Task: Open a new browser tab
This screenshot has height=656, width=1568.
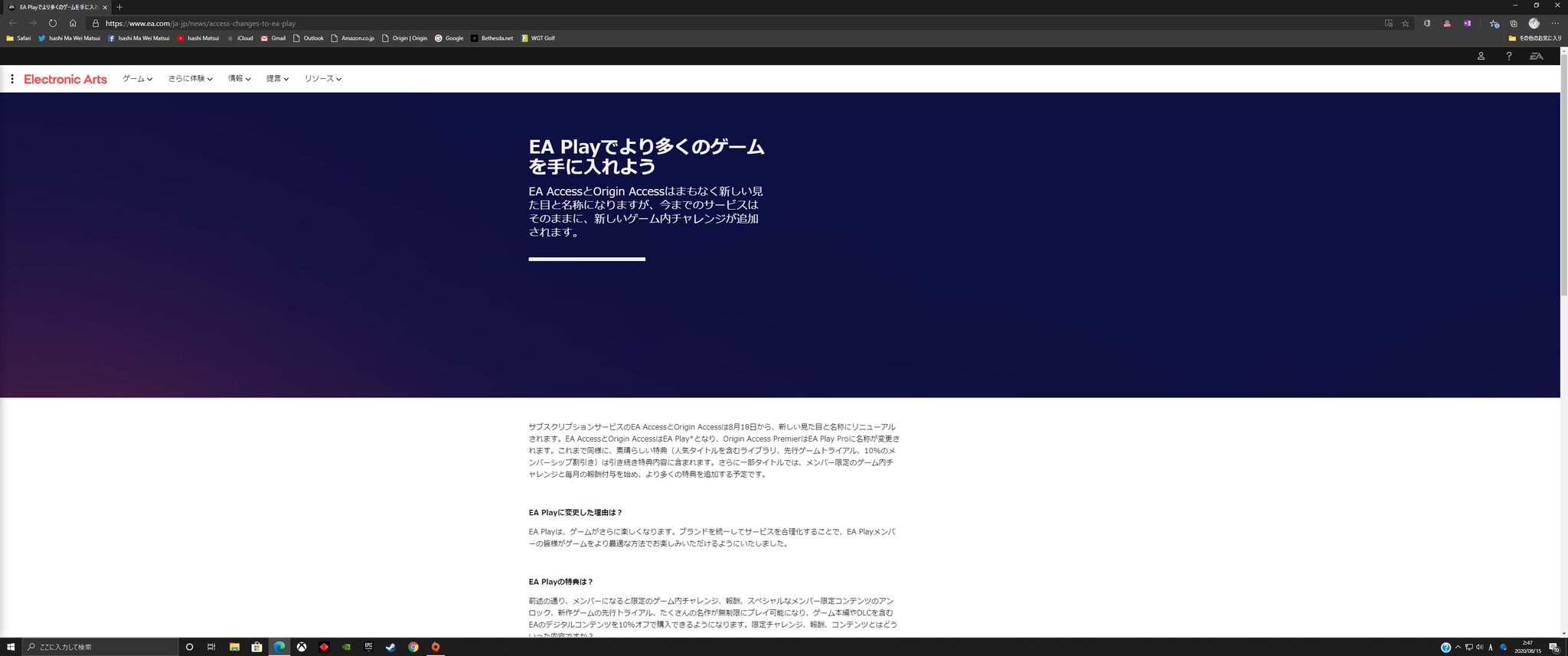Action: pyautogui.click(x=119, y=7)
